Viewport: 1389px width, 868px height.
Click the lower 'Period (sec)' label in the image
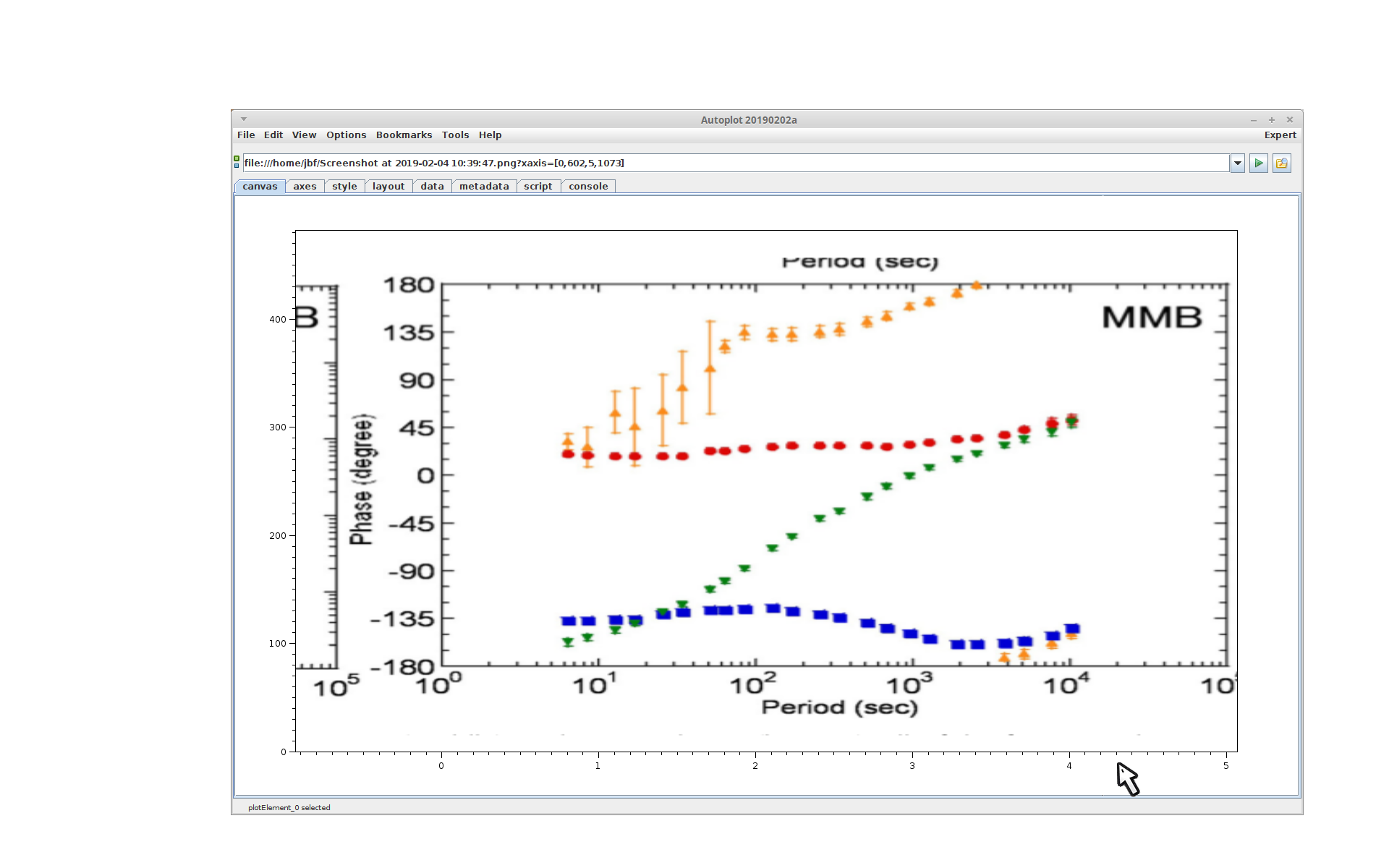(x=839, y=707)
